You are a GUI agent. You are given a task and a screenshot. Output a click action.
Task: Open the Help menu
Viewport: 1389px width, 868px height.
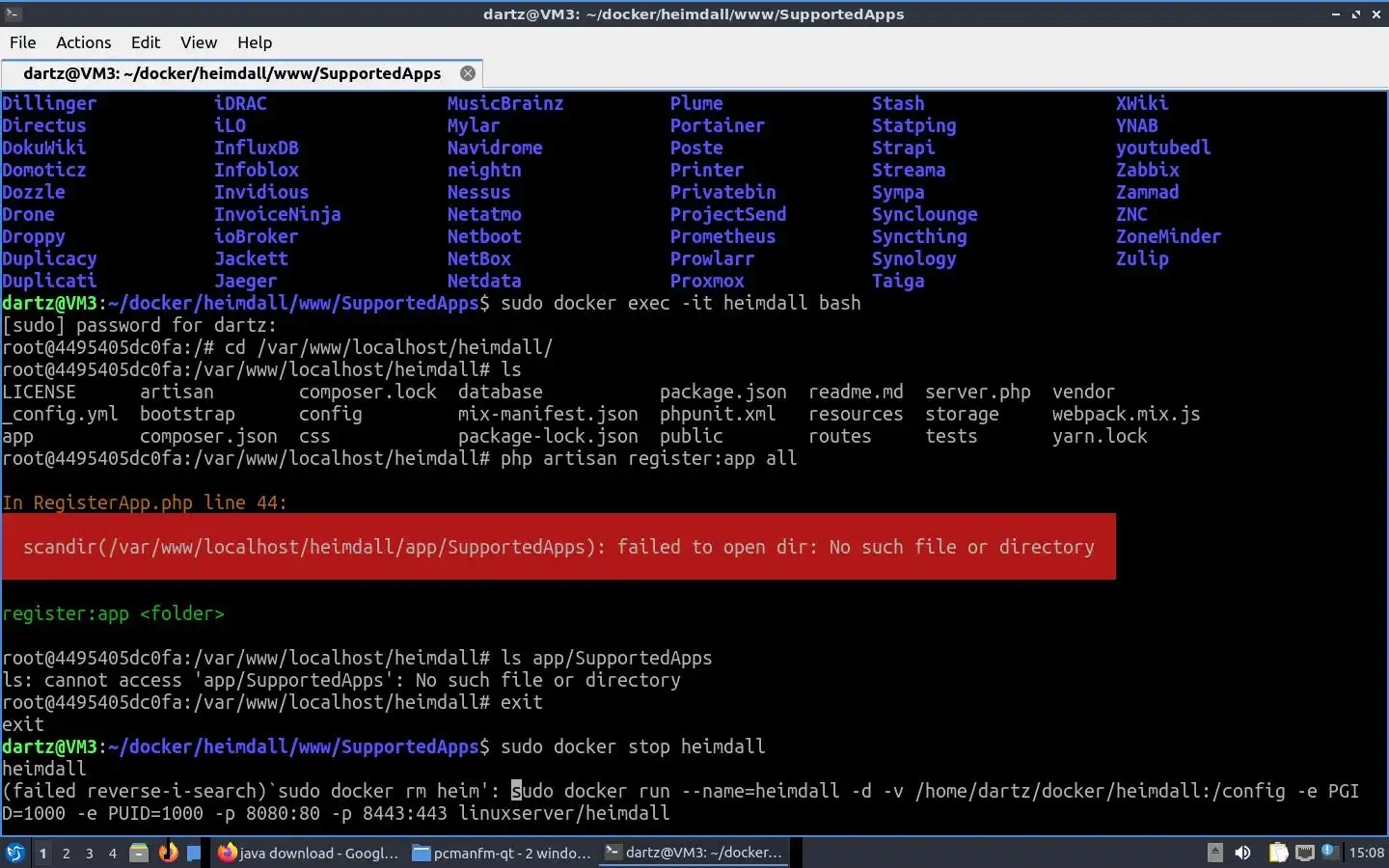point(255,42)
